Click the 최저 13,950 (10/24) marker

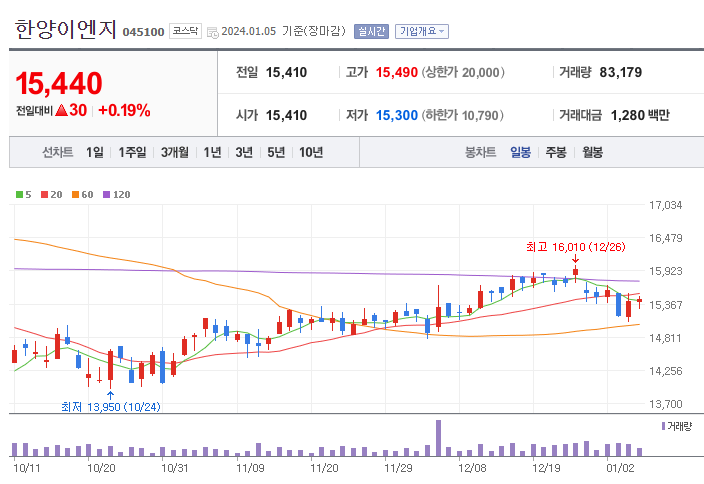pyautogui.click(x=110, y=407)
